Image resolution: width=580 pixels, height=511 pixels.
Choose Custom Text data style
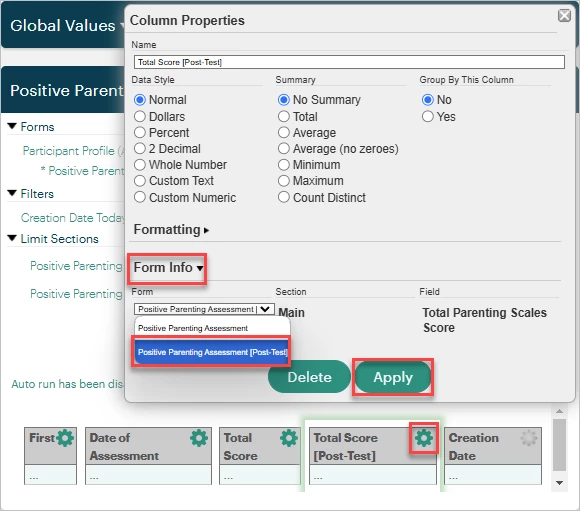coord(140,181)
